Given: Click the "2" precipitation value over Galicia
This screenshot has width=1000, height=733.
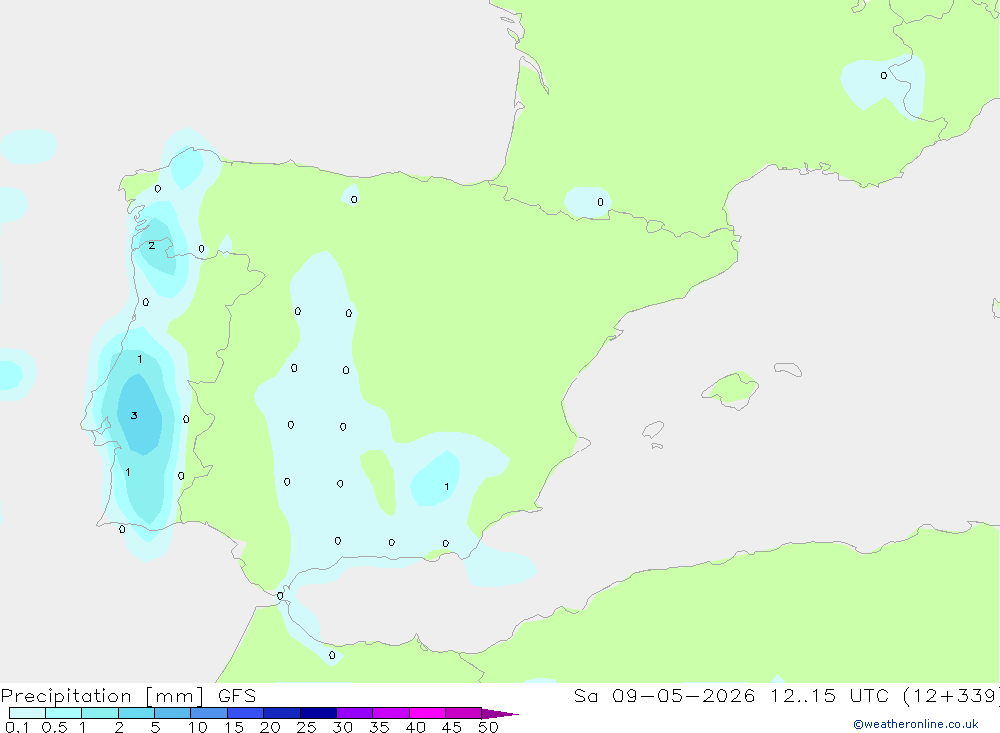Looking at the screenshot, I should 151,246.
